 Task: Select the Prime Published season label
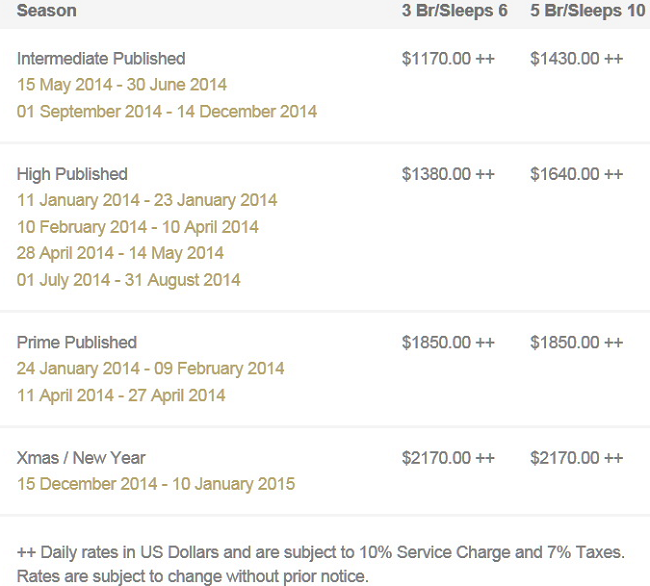77,343
